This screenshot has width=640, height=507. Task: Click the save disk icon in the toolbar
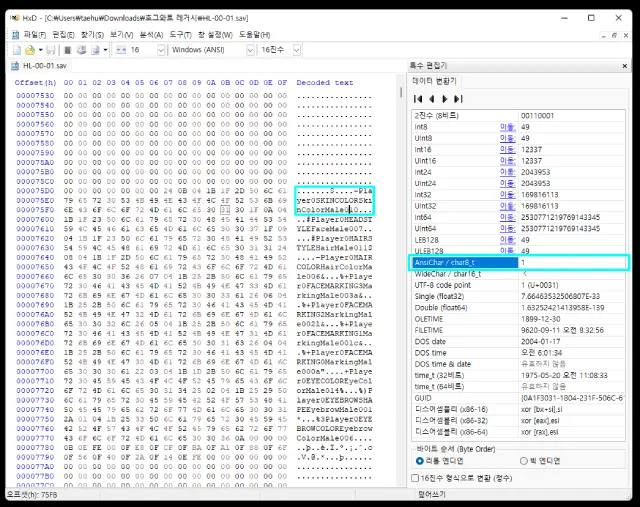coord(51,50)
